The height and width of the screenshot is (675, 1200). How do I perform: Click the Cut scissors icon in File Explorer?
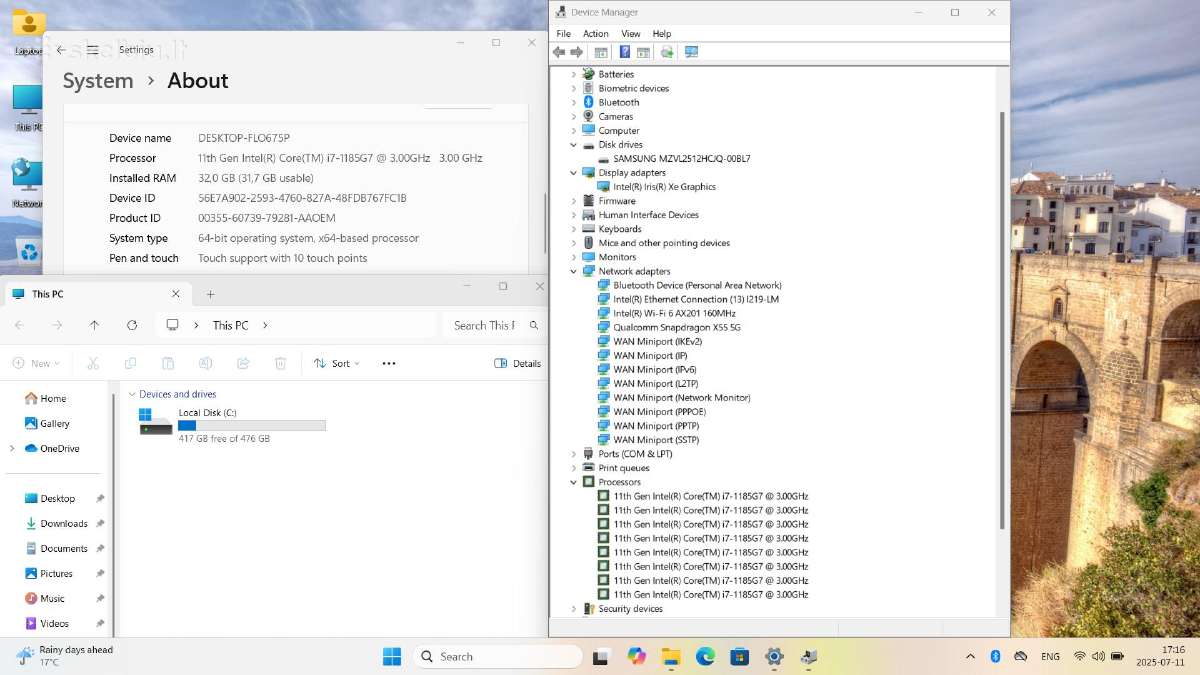click(x=93, y=363)
